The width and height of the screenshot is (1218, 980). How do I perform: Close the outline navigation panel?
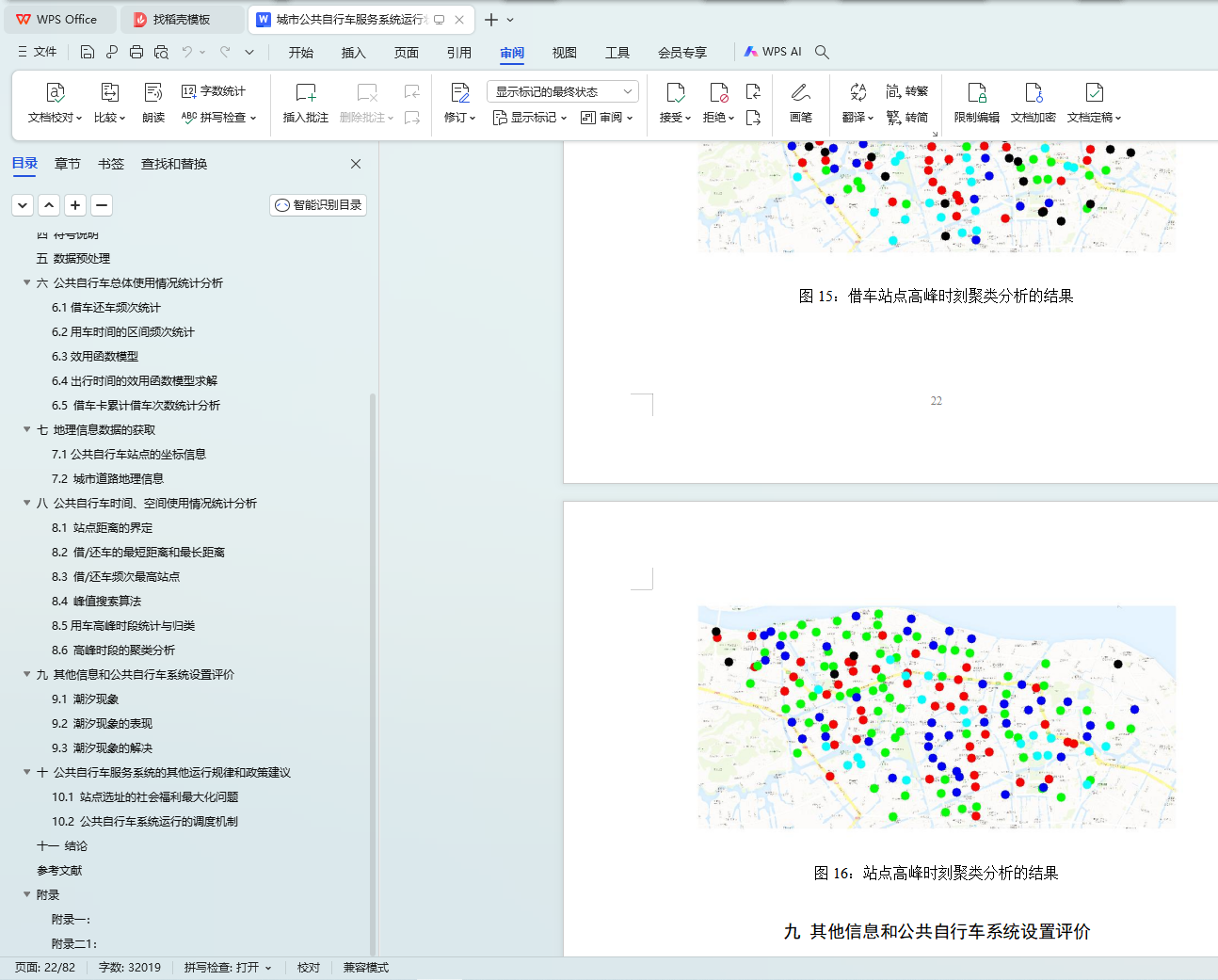[x=356, y=164]
